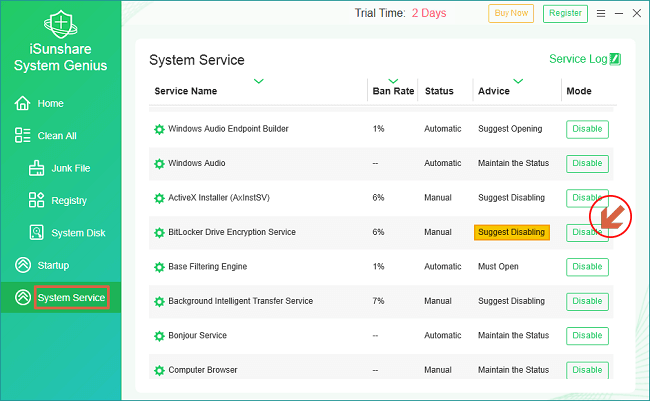
Task: Click gear icon for BitLocker Drive Encryption Service
Action: pyautogui.click(x=159, y=233)
